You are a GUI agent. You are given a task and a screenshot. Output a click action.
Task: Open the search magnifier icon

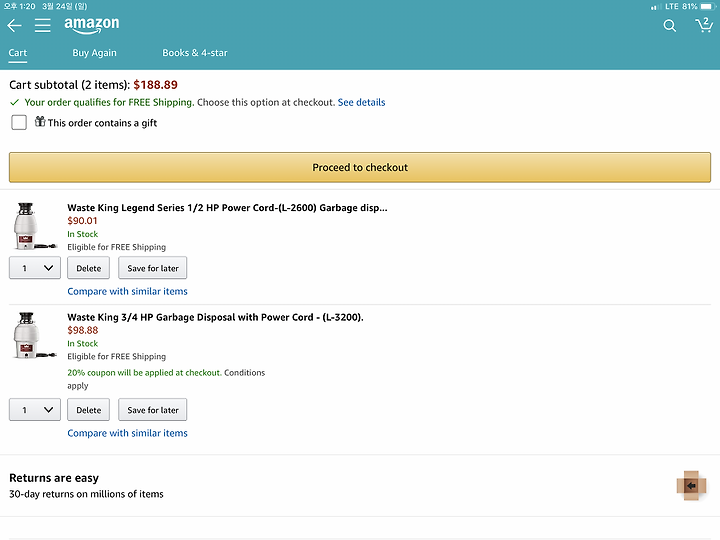tap(669, 26)
